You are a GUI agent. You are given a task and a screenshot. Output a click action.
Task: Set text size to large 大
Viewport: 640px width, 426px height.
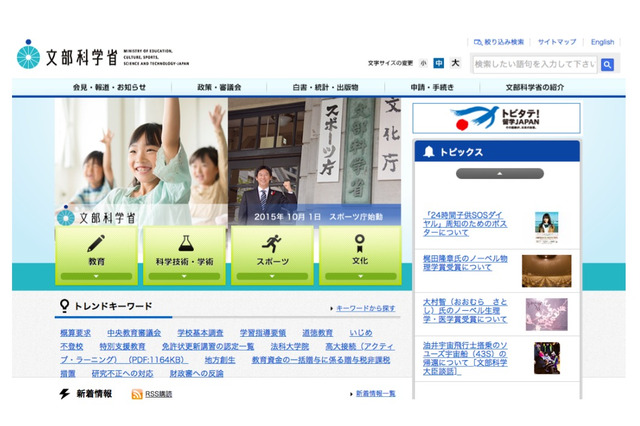click(455, 63)
